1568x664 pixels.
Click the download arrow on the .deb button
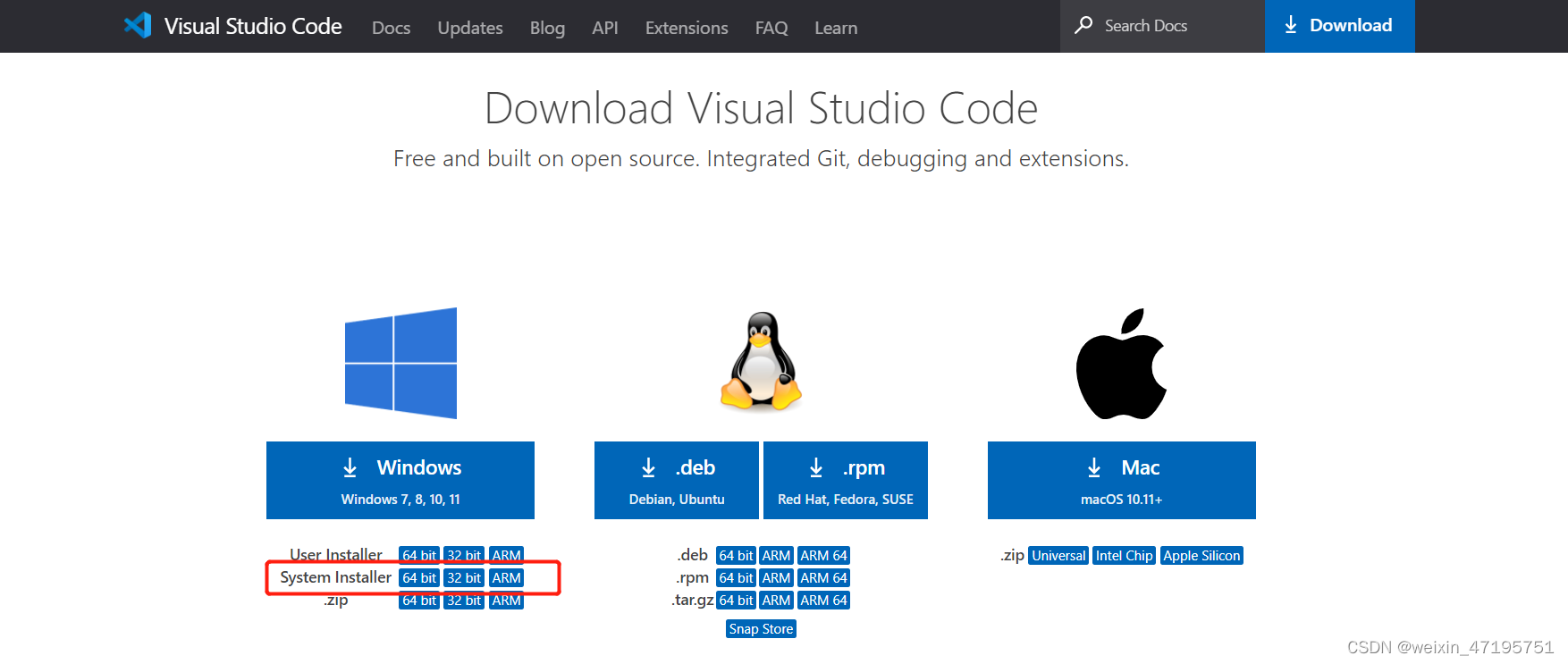click(649, 467)
